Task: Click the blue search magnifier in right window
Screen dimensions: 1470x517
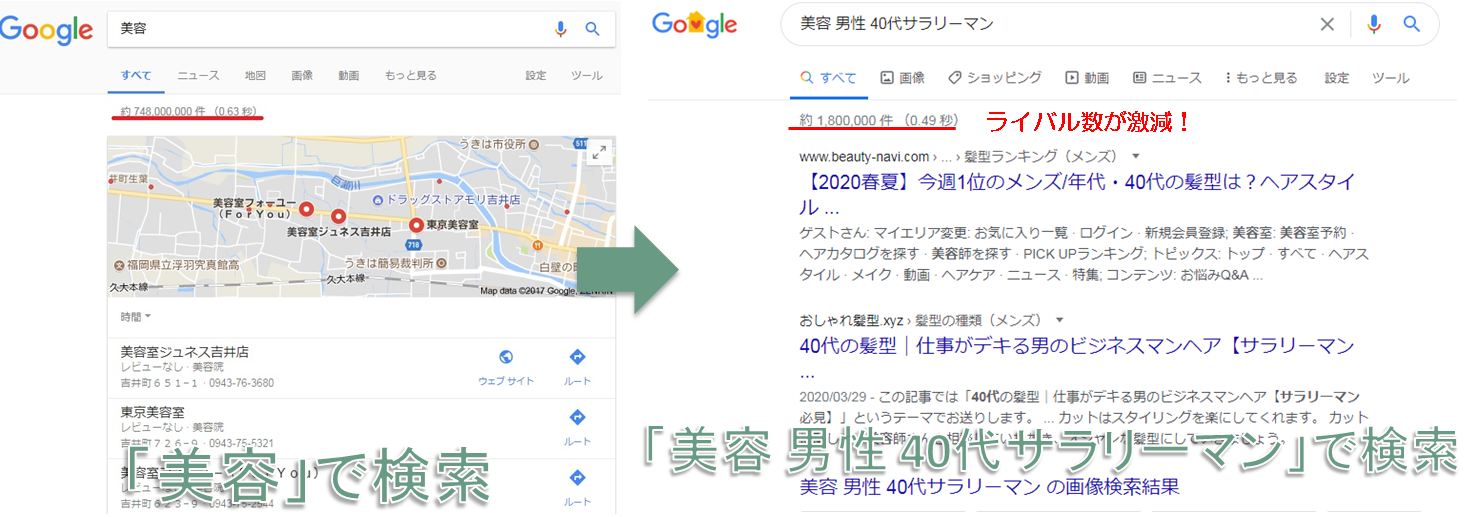Action: pyautogui.click(x=1412, y=24)
